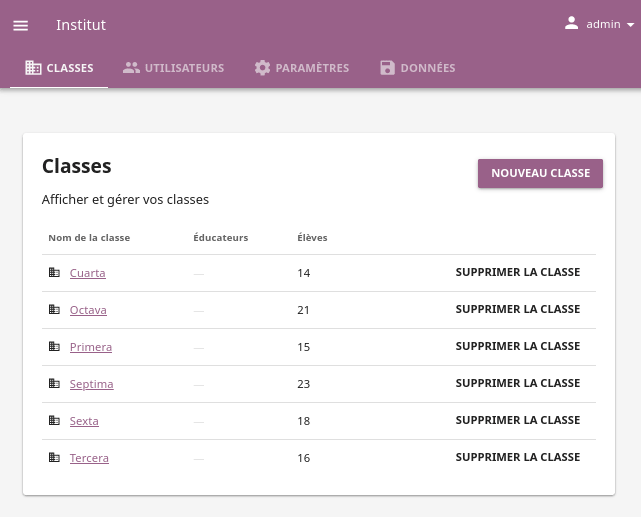Open the Données tab
641x517 pixels.
[x=417, y=68]
